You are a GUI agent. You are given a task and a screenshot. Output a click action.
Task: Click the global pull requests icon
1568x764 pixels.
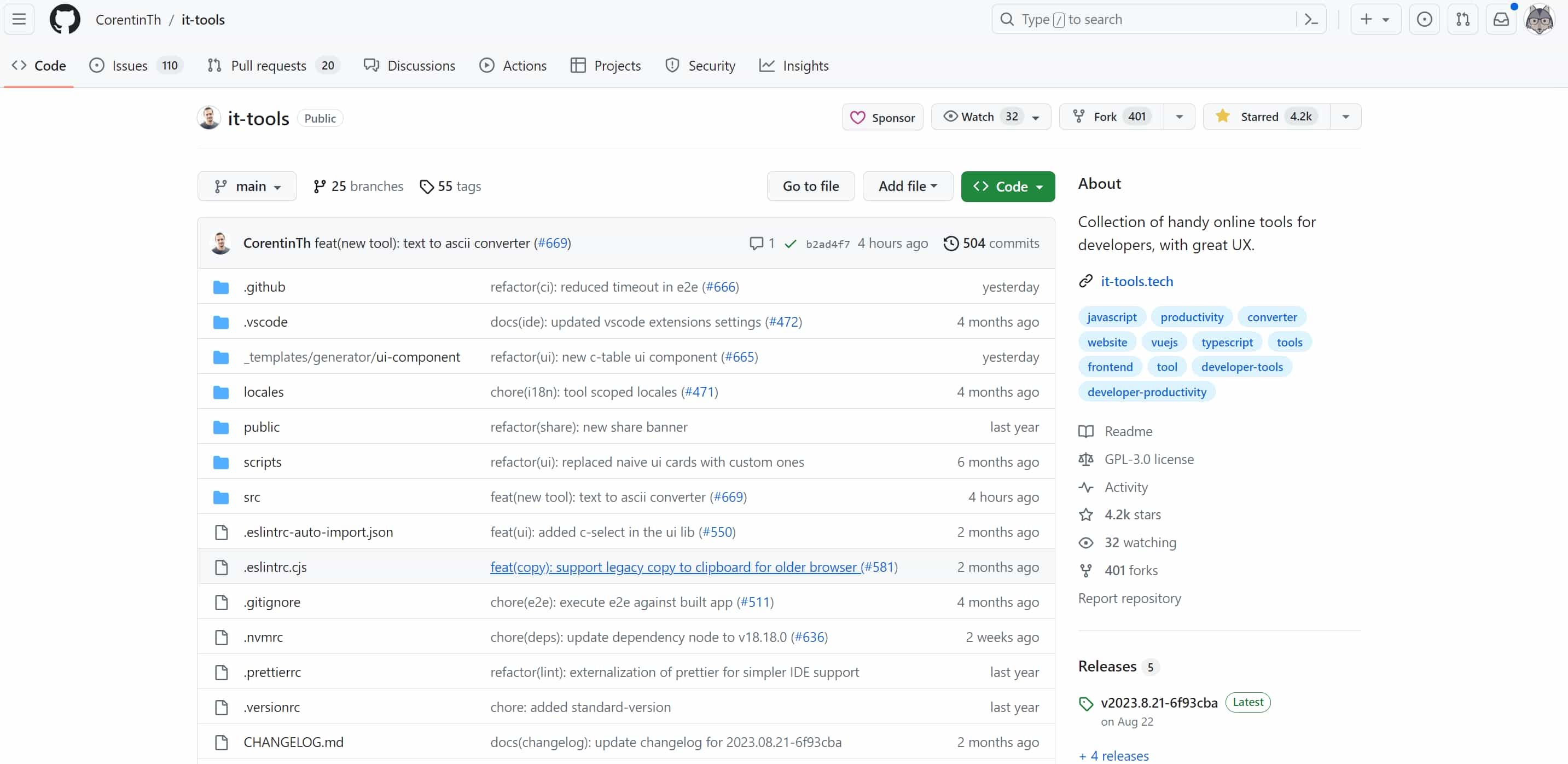point(1463,20)
